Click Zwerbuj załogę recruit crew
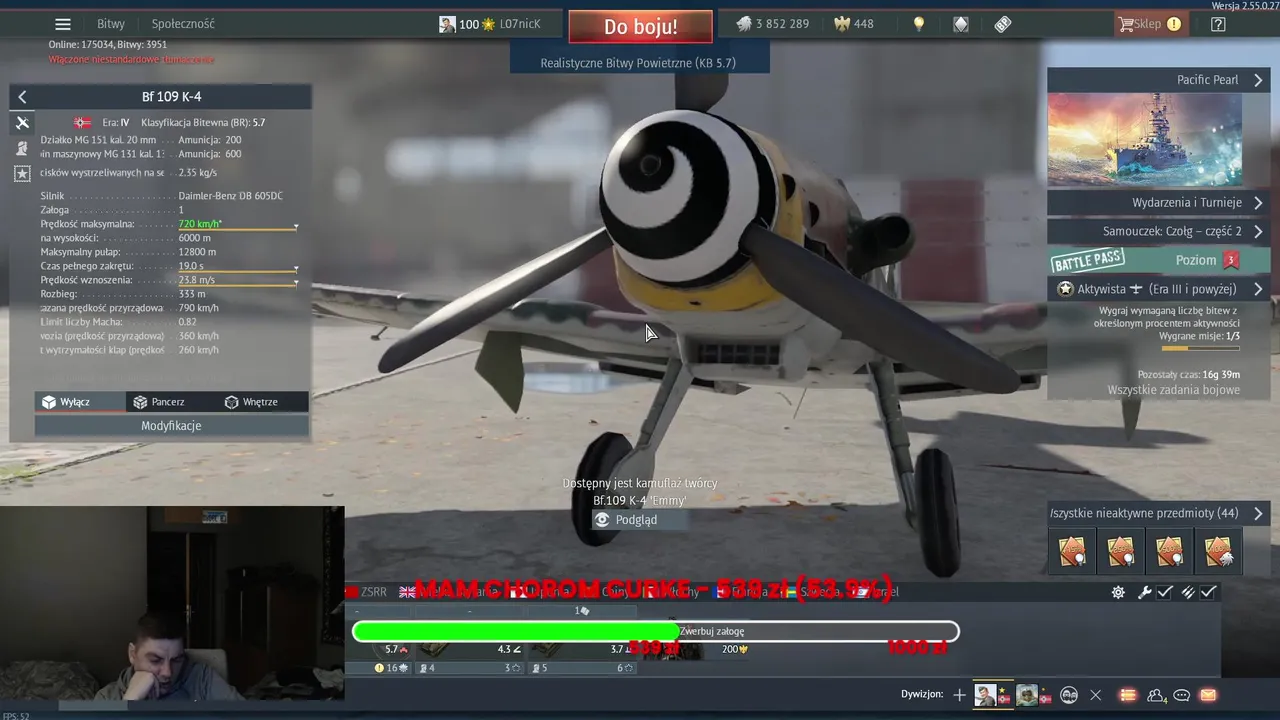Viewport: 1280px width, 720px height. [711, 632]
